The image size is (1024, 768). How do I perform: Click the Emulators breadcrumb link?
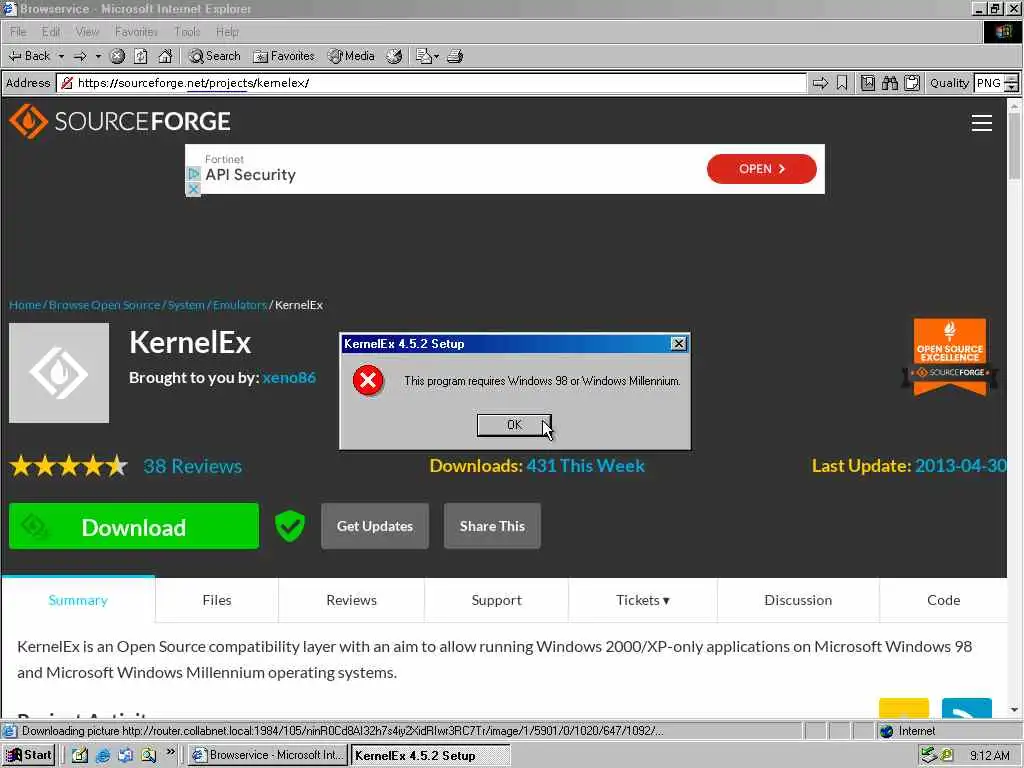[240, 305]
